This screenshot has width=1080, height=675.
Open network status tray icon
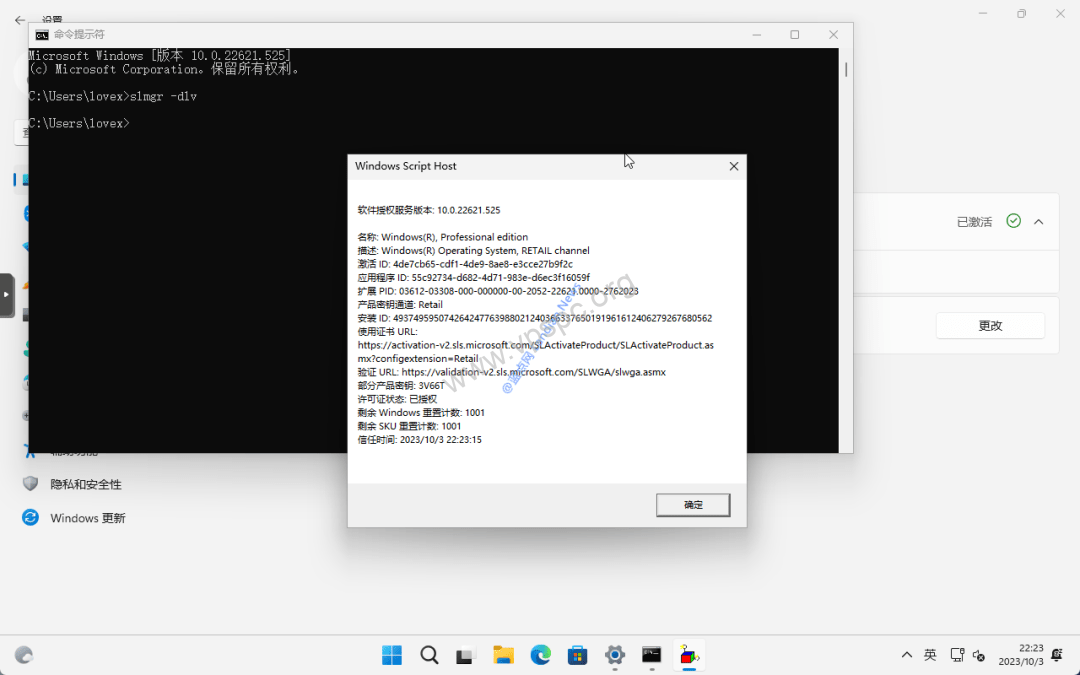point(957,655)
